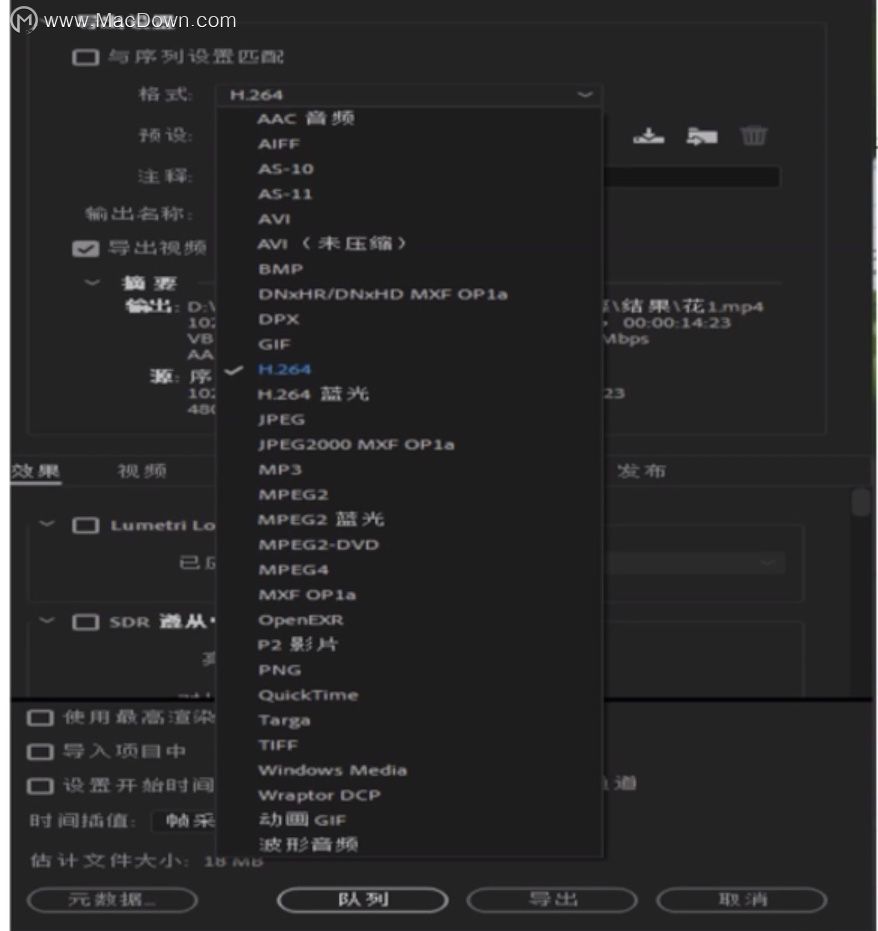Screen dimensions: 878x931
Task: Open the Lumetri 已应用 dropdown
Action: pos(695,562)
